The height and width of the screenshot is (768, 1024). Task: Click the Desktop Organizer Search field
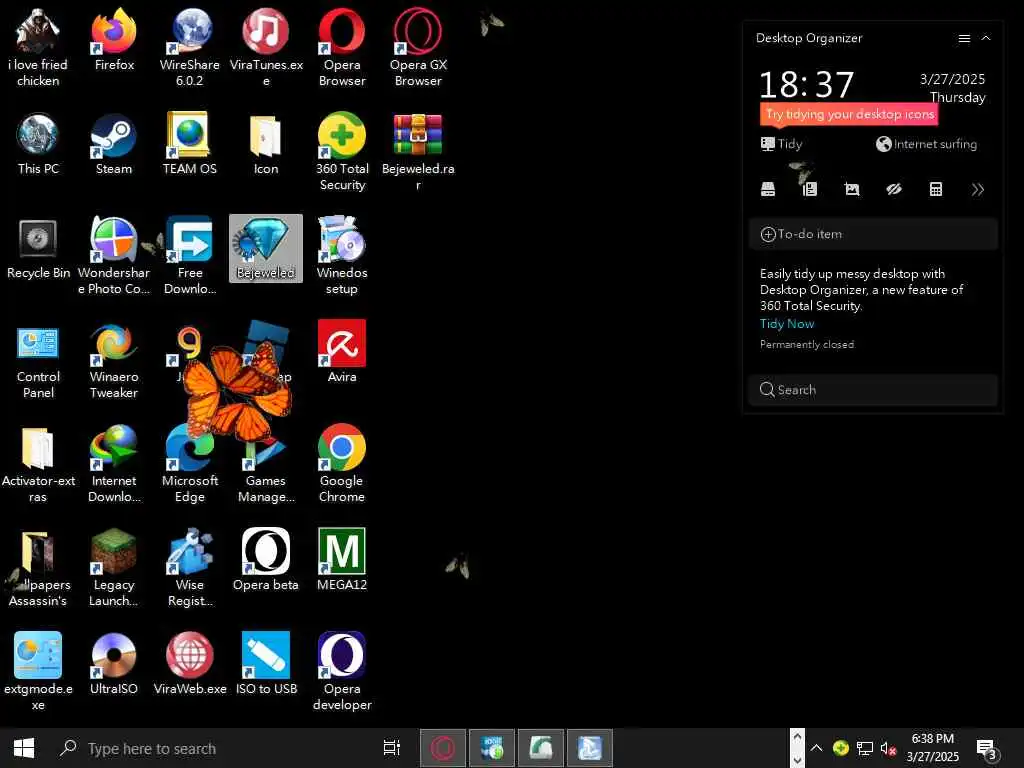coord(873,390)
